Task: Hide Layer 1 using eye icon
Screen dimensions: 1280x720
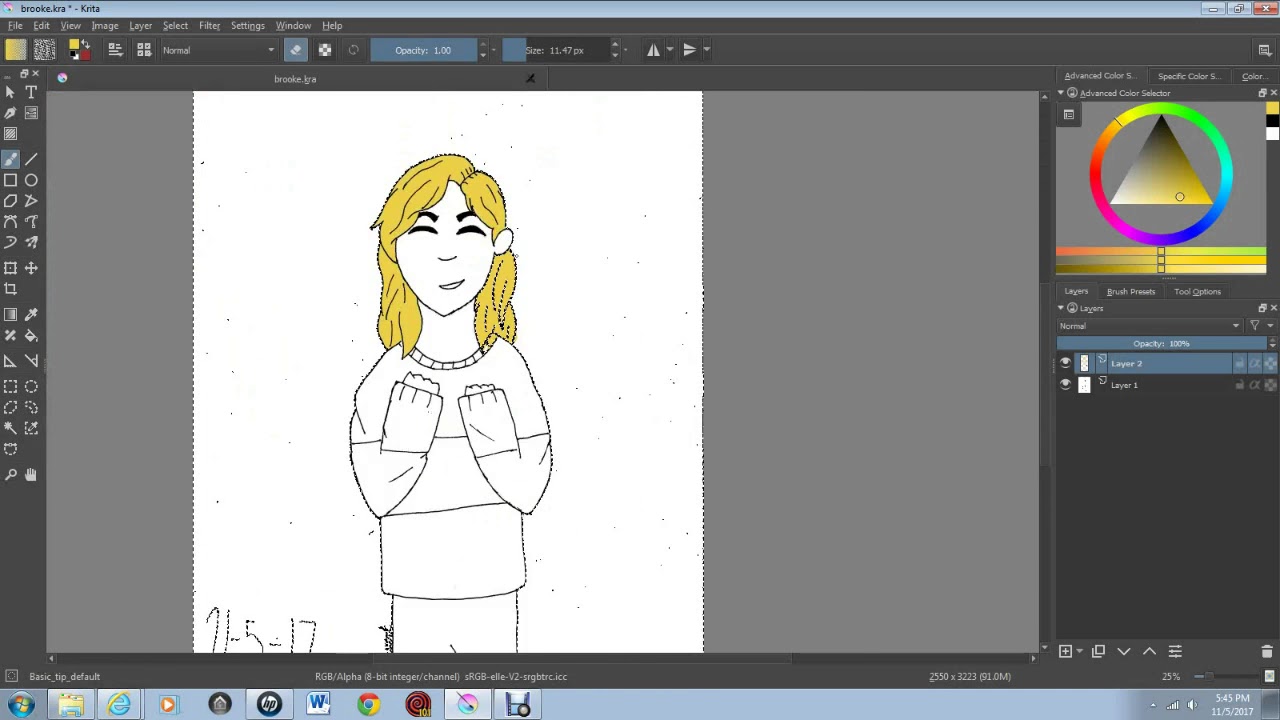Action: (x=1065, y=385)
